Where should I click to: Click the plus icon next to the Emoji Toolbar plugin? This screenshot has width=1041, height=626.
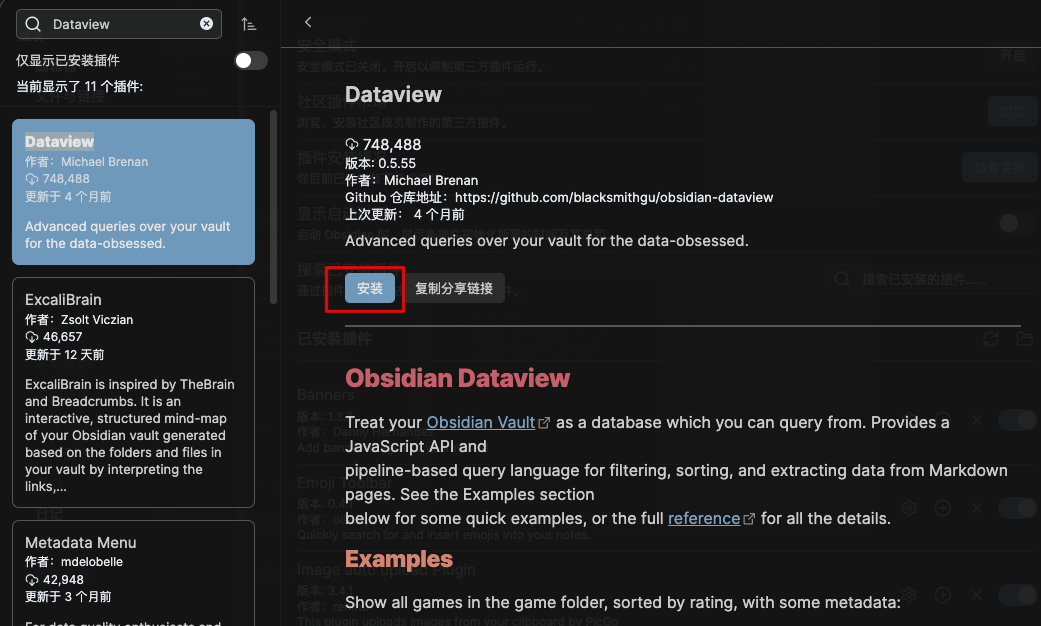pyautogui.click(x=943, y=508)
